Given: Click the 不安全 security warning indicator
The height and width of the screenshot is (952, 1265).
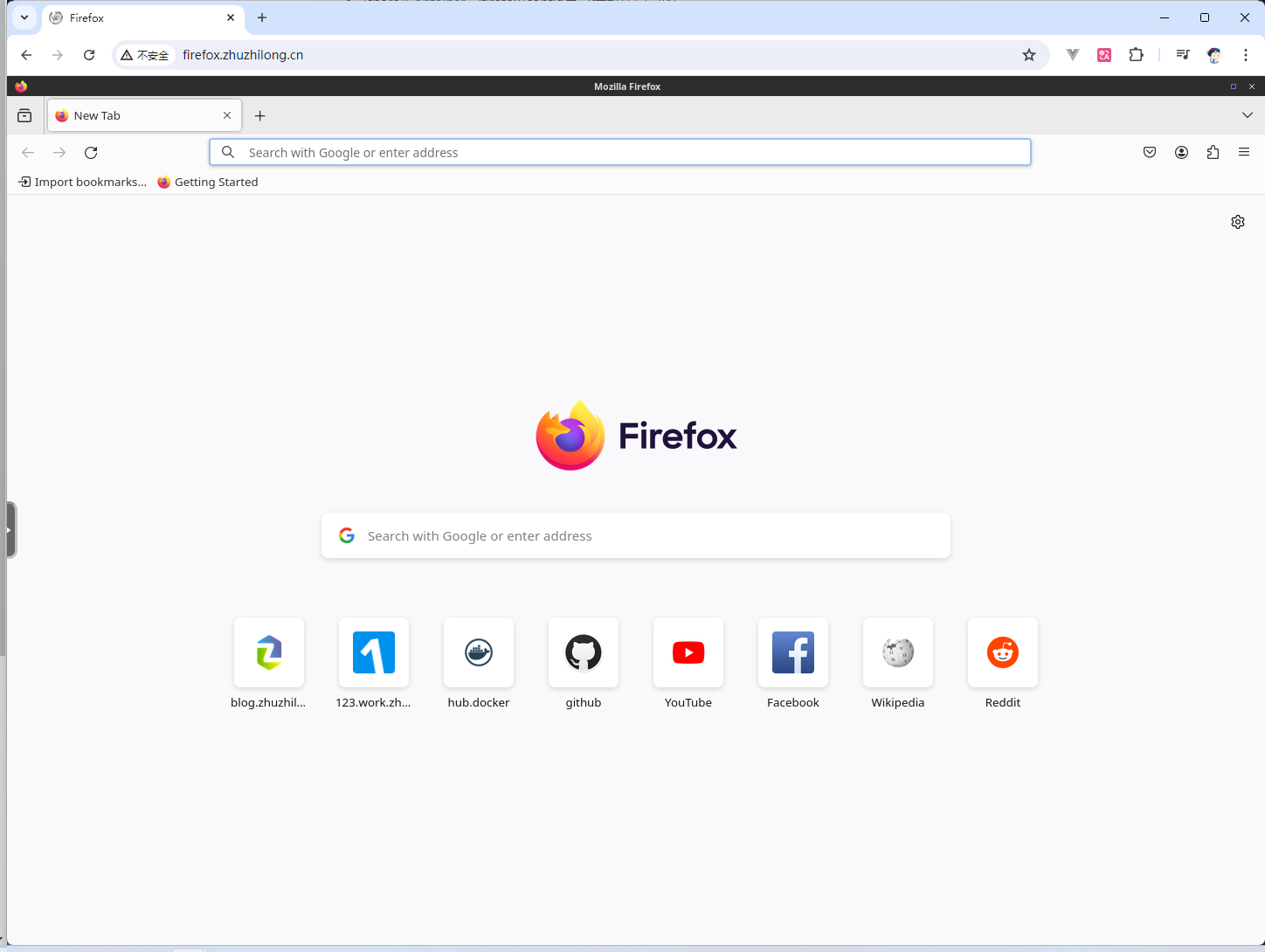Looking at the screenshot, I should tap(145, 55).
